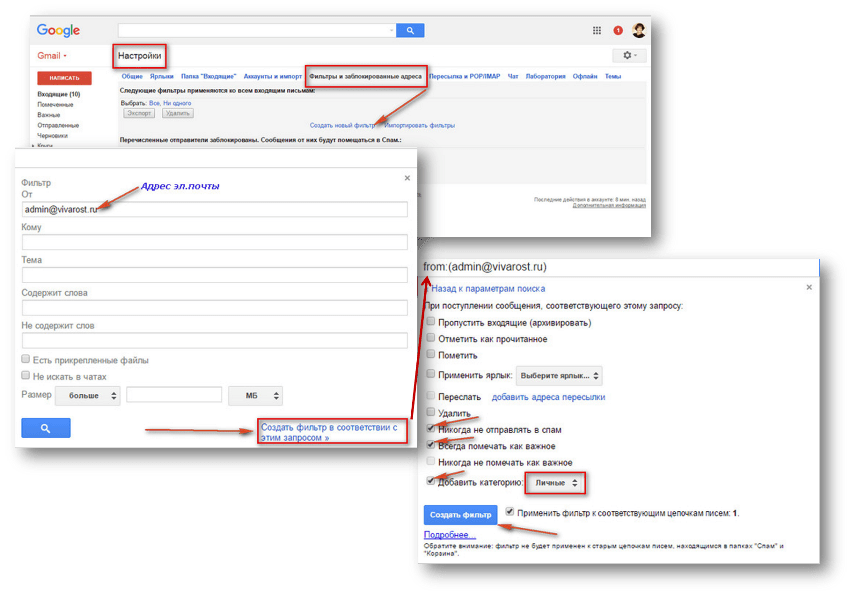This screenshot has height=594, width=850.
Task: Toggle 'Есть прикрепленные файлы' checkbox
Action: tap(25, 359)
